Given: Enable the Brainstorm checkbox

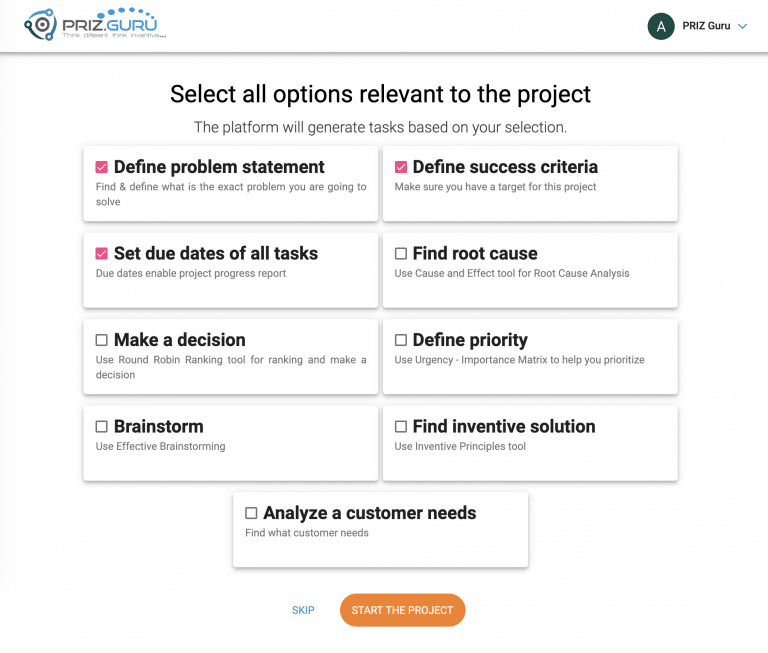Looking at the screenshot, I should [102, 427].
